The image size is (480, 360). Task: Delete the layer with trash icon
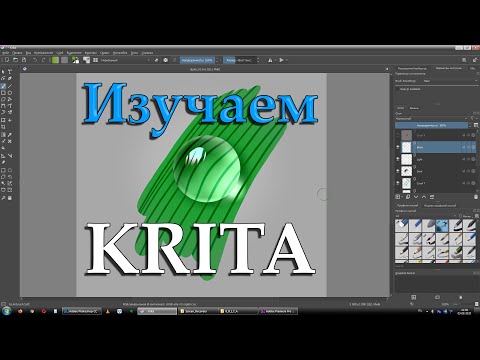point(476,197)
